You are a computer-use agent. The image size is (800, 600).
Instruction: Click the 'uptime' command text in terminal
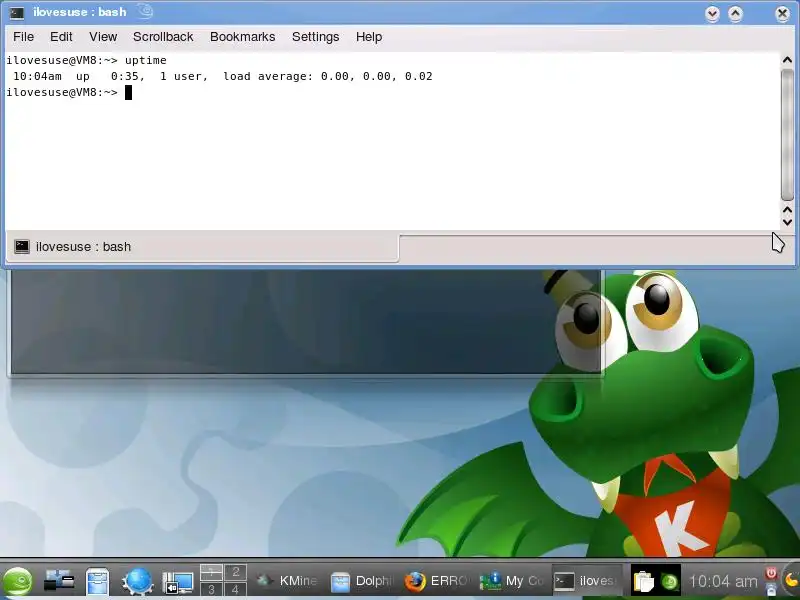pyautogui.click(x=145, y=60)
